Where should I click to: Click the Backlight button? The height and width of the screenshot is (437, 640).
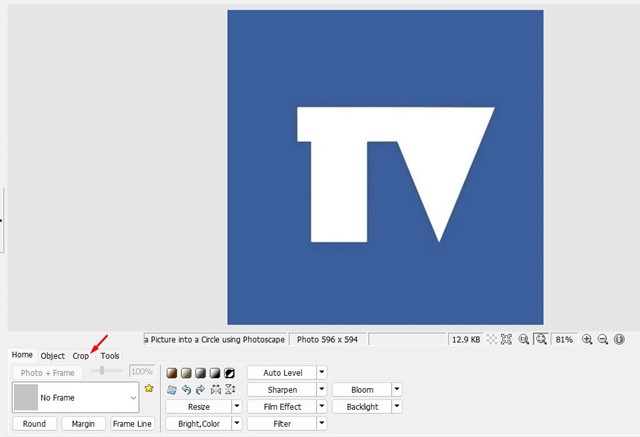pos(362,406)
